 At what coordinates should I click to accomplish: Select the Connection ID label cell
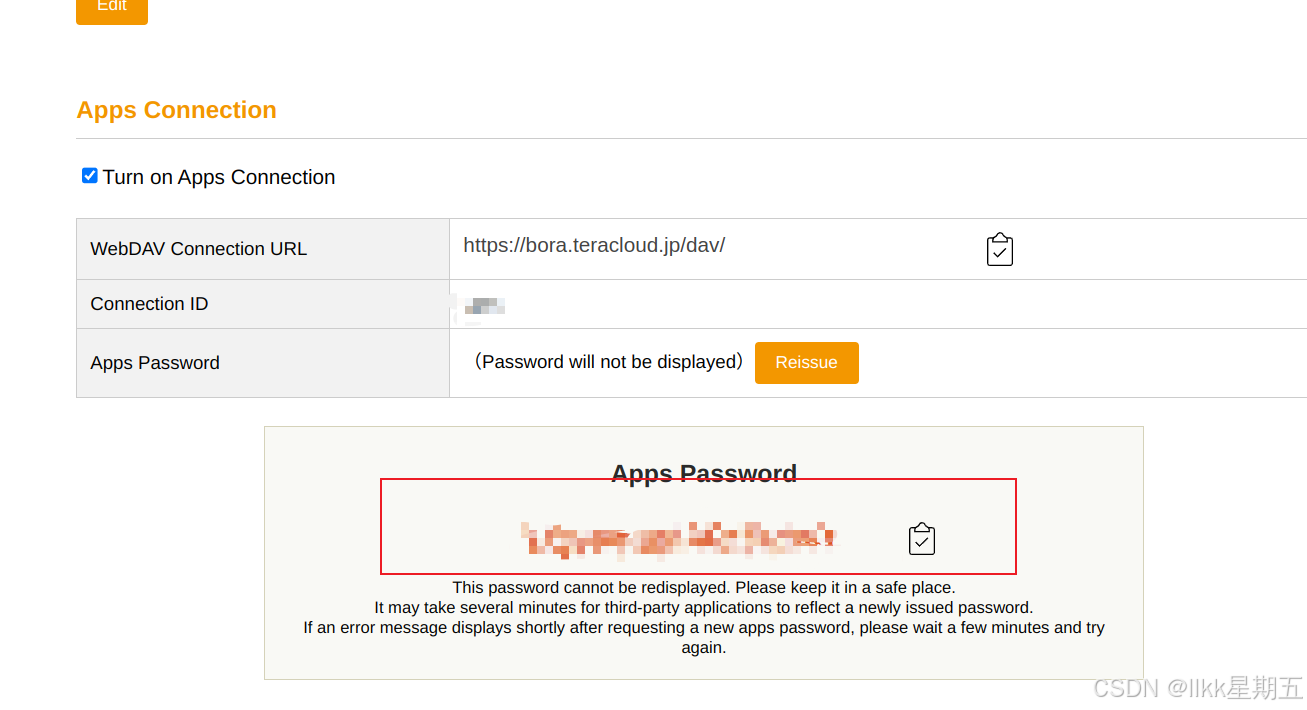149,304
